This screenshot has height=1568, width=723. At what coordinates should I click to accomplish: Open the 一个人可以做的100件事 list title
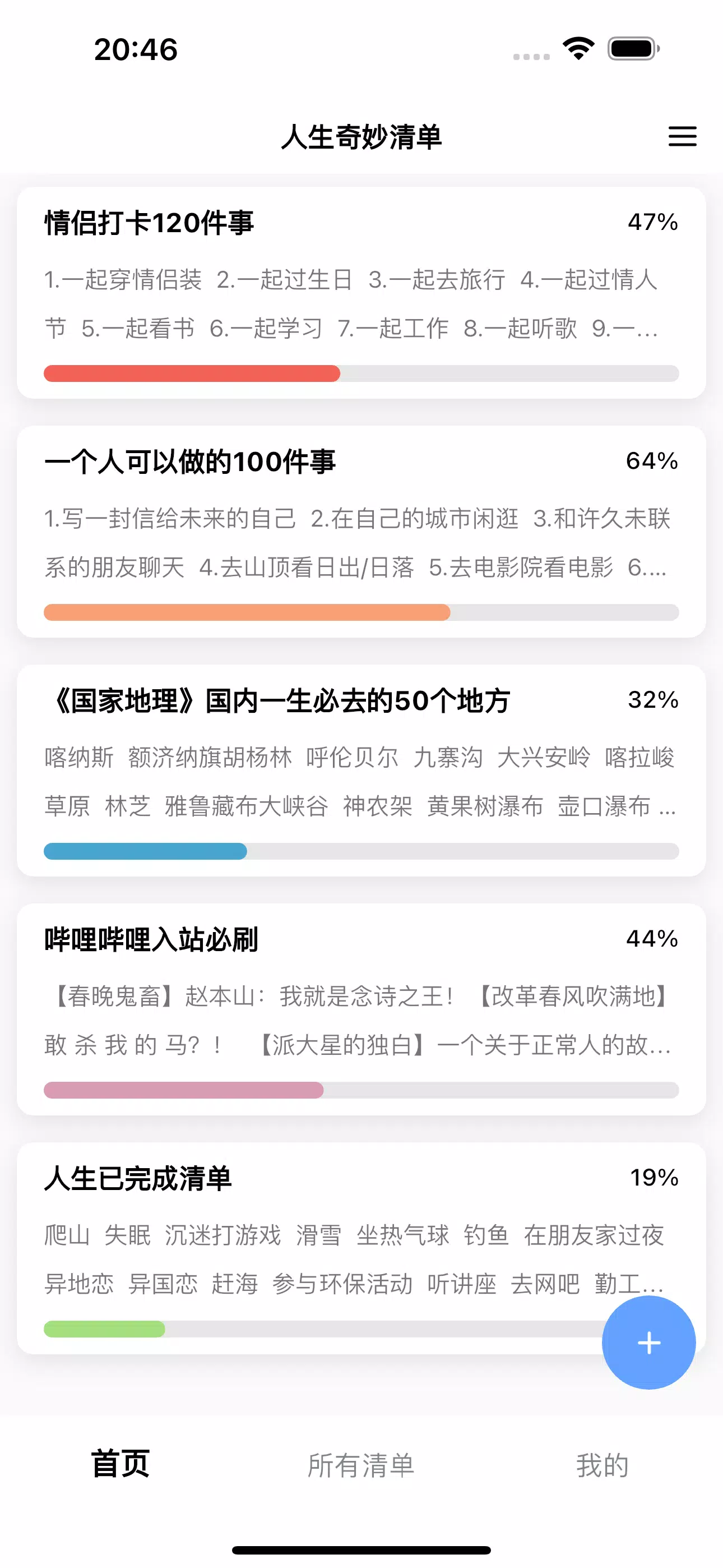click(190, 462)
